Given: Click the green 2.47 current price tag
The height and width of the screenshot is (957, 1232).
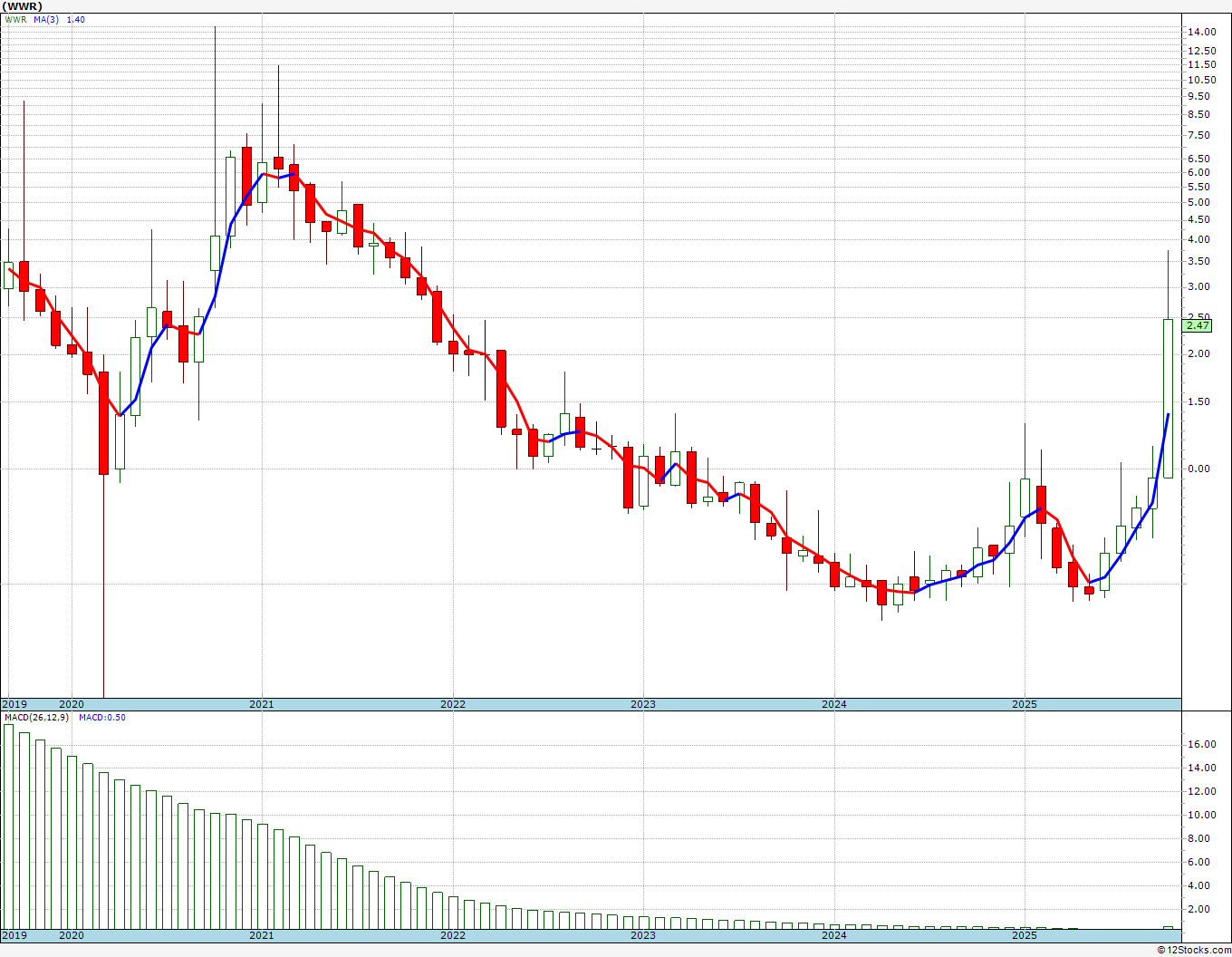Looking at the screenshot, I should pos(1198,325).
